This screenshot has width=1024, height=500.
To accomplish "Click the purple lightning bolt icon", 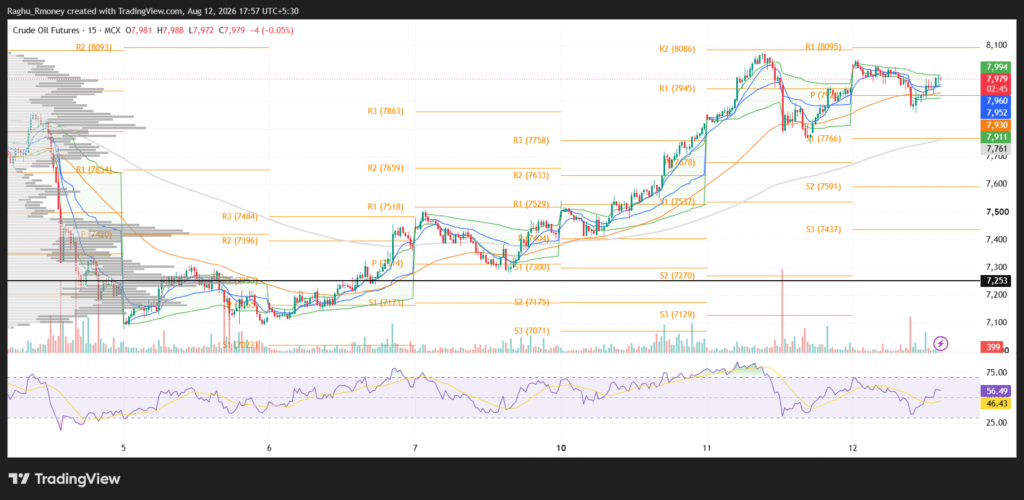I will tap(940, 343).
